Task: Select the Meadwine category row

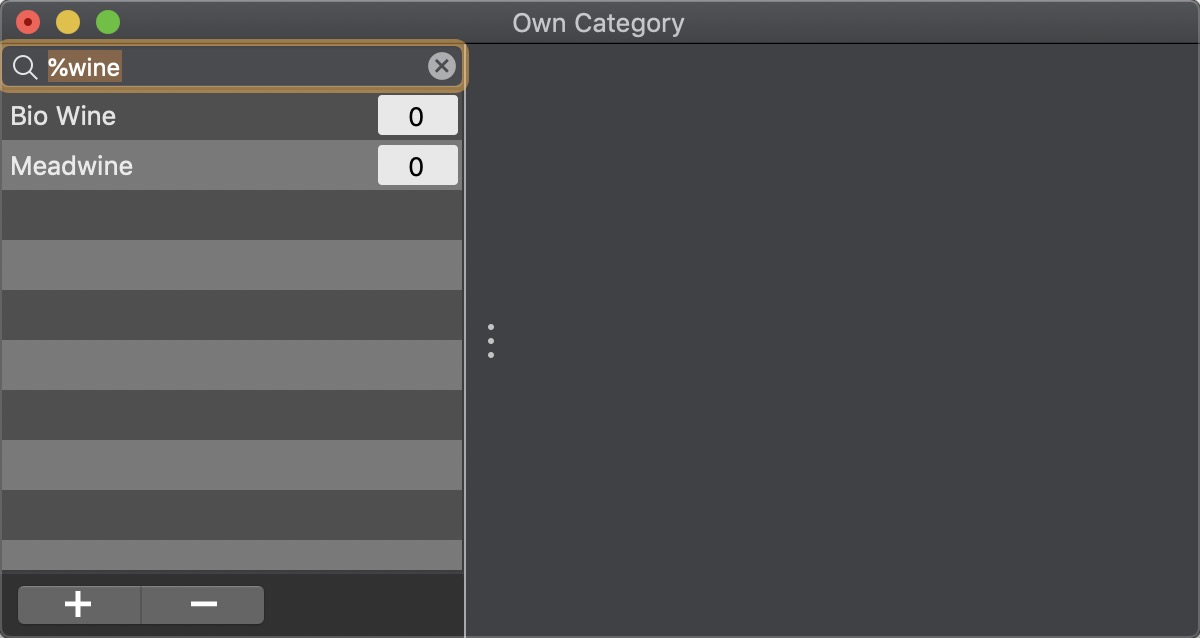Action: point(232,165)
